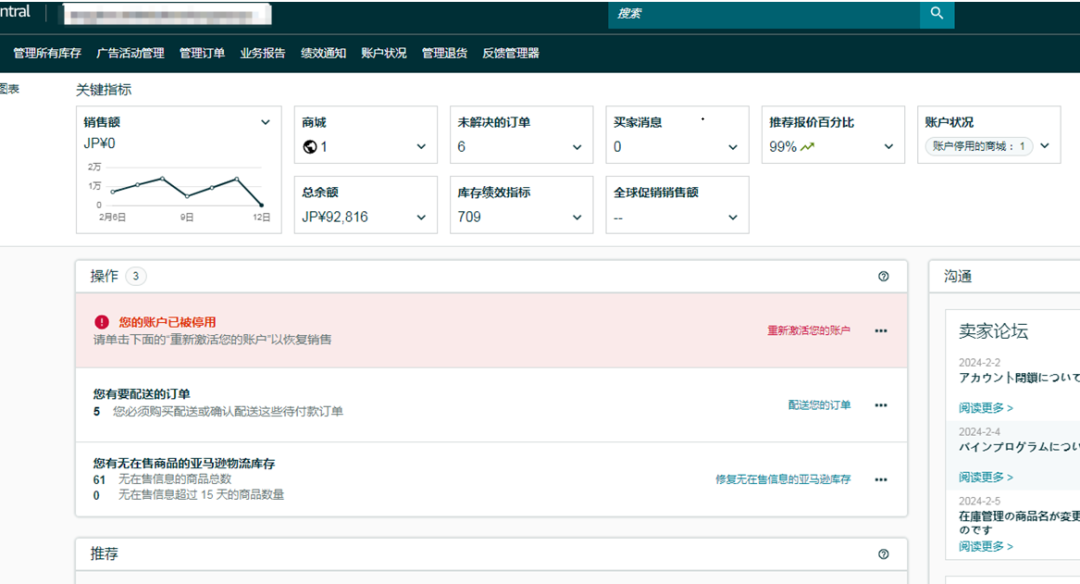Click the 关键指标 section label
Image resolution: width=1080 pixels, height=584 pixels.
pyautogui.click(x=103, y=90)
